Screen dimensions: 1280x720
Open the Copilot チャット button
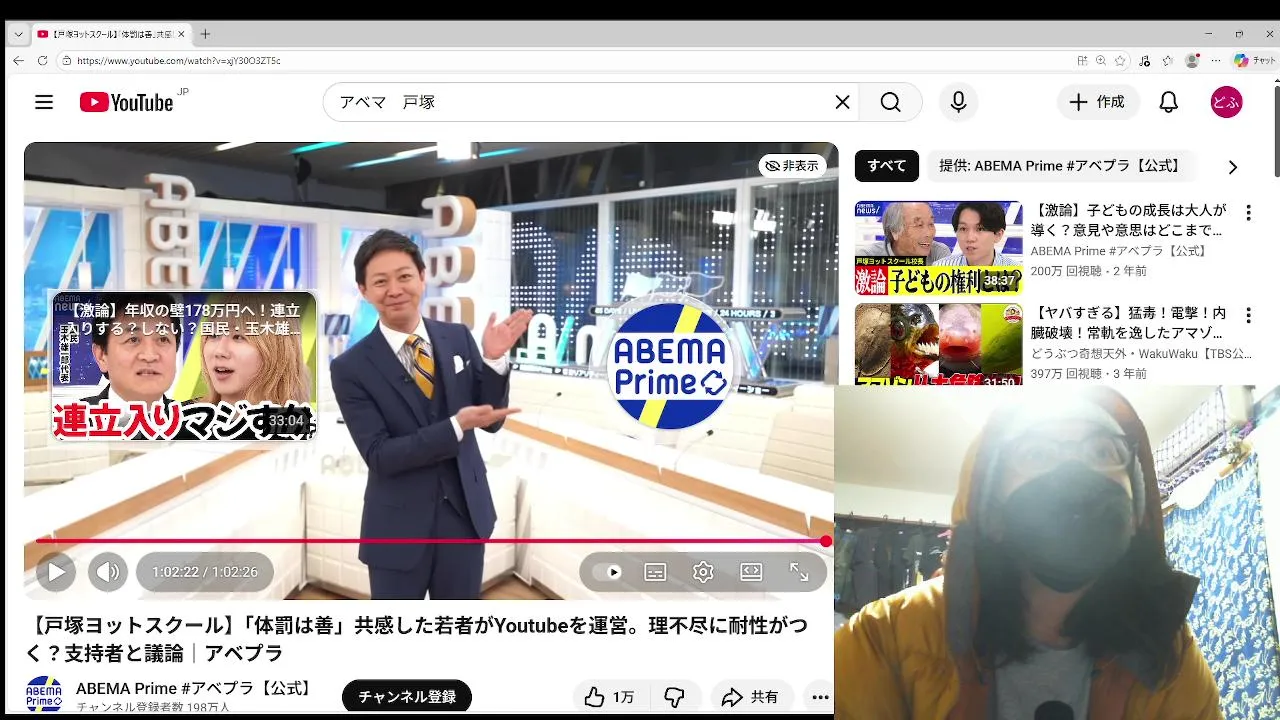click(x=1254, y=60)
